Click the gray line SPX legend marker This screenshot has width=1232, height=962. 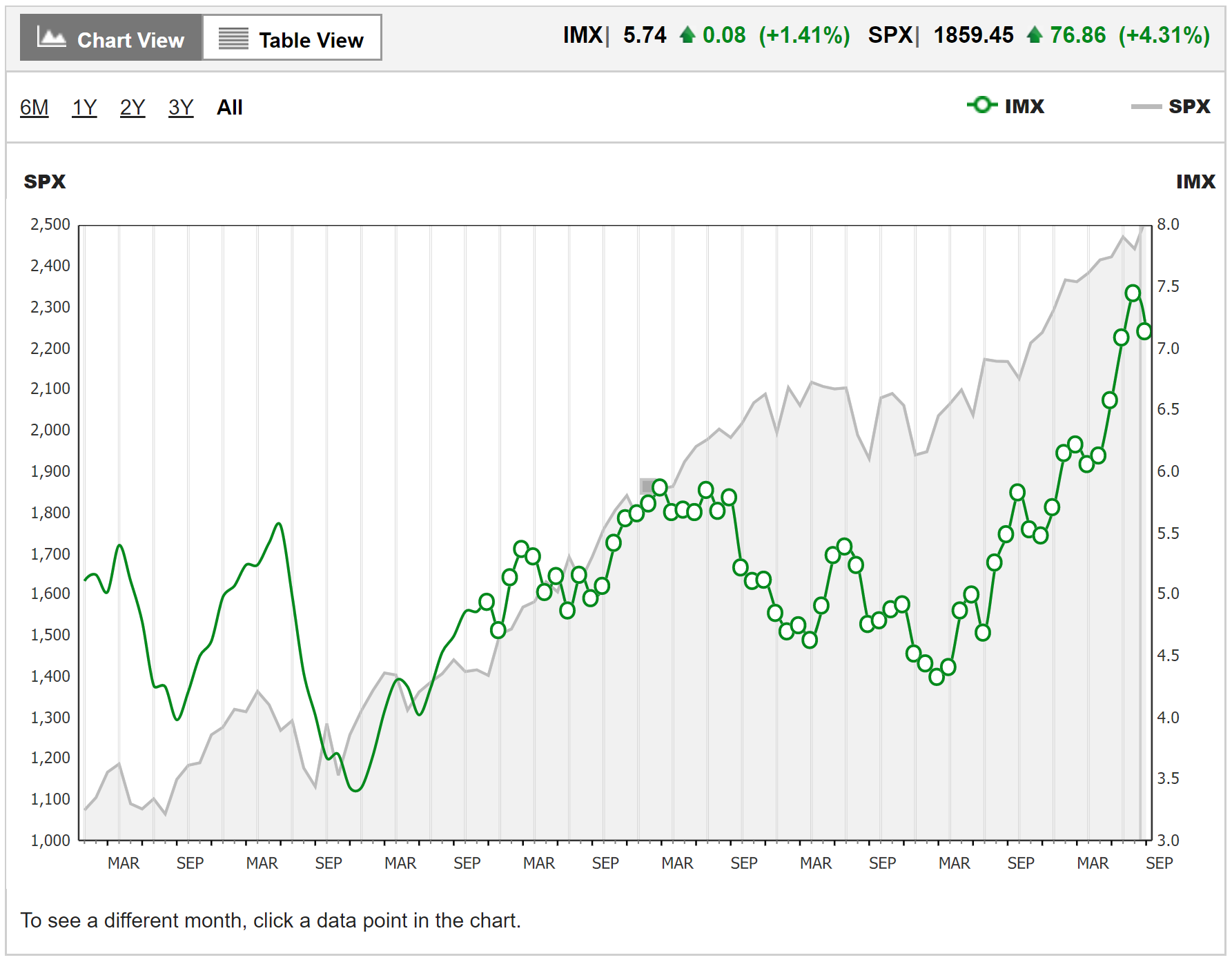[x=1146, y=106]
